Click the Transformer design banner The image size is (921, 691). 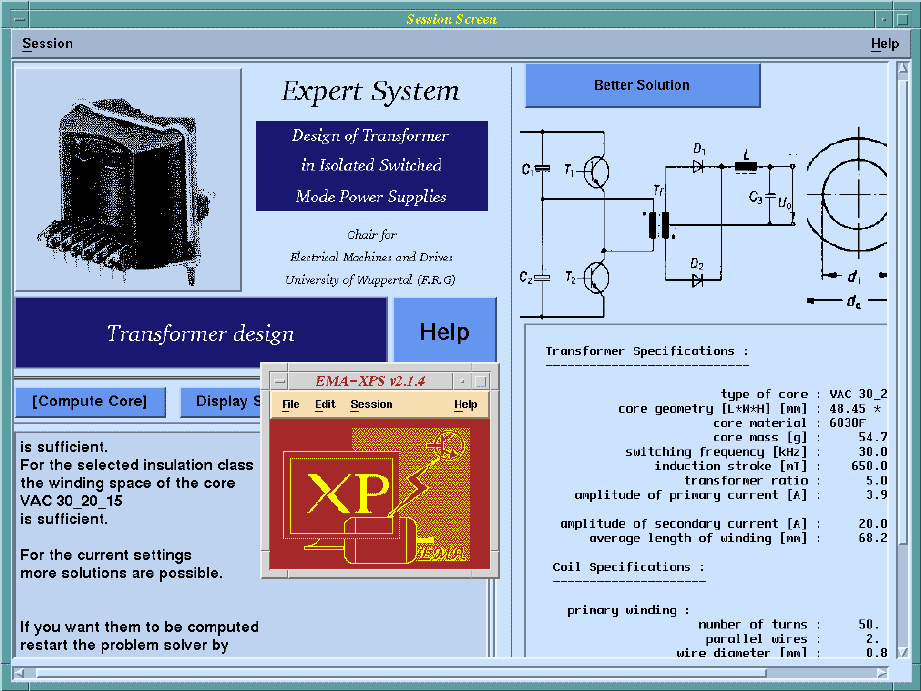click(200, 333)
